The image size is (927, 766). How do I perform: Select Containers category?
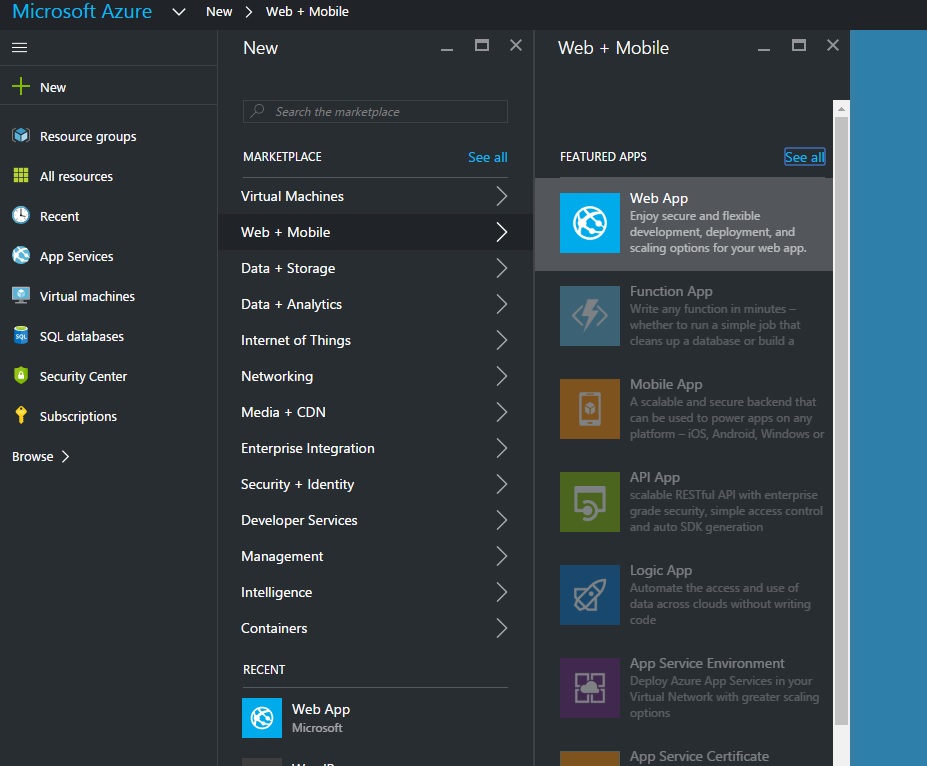[x=375, y=629]
